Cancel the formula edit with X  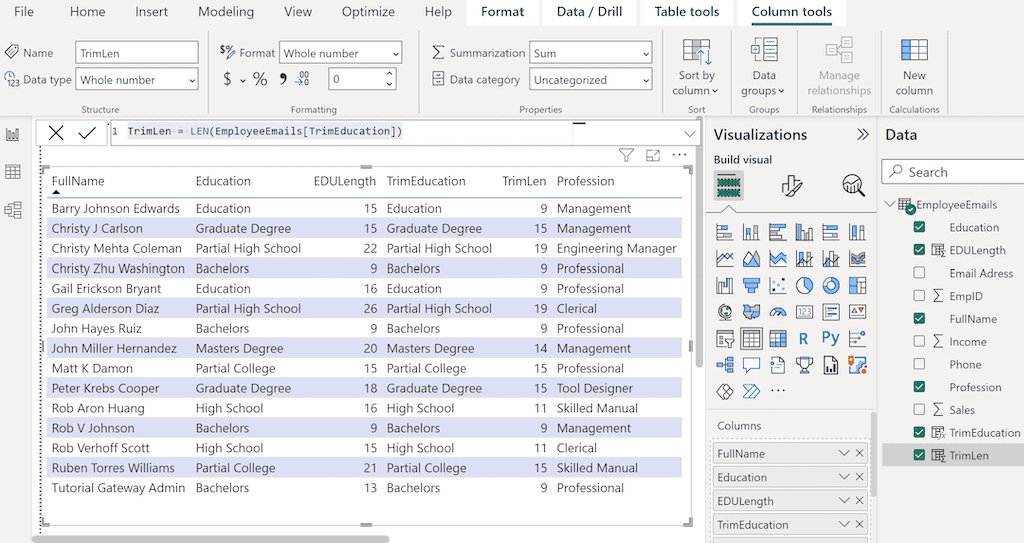(56, 133)
